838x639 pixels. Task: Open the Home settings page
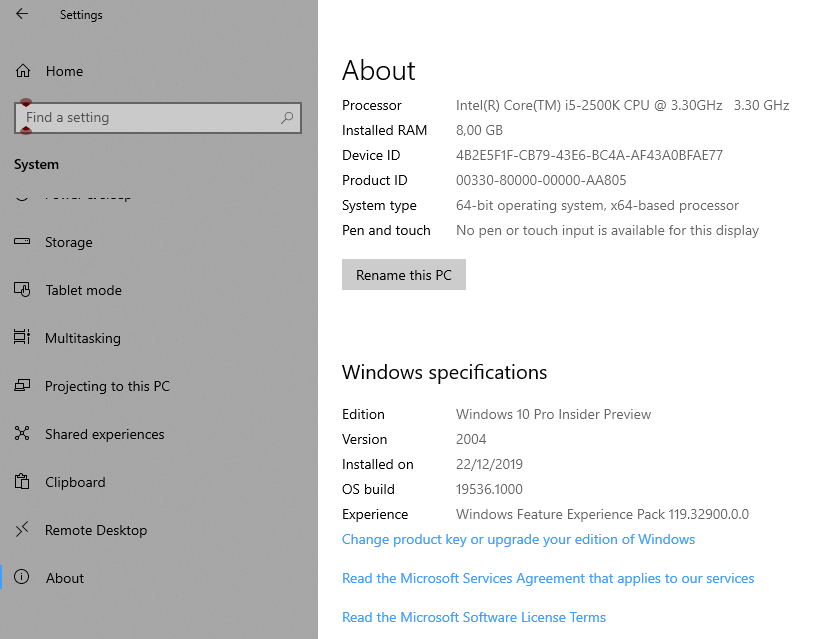(x=159, y=71)
